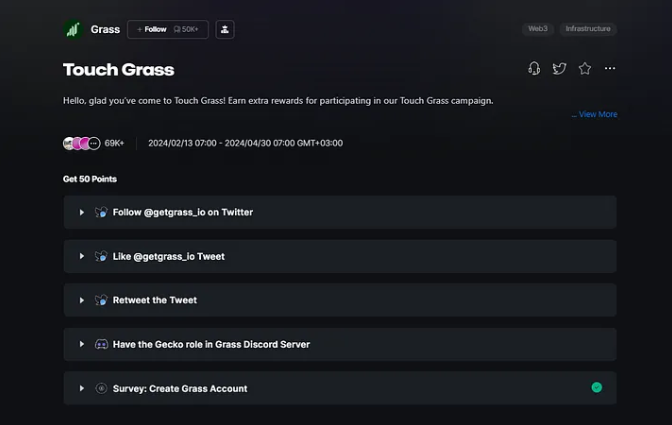
Task: Click the participant avatars showing 69K+
Action: 82,143
